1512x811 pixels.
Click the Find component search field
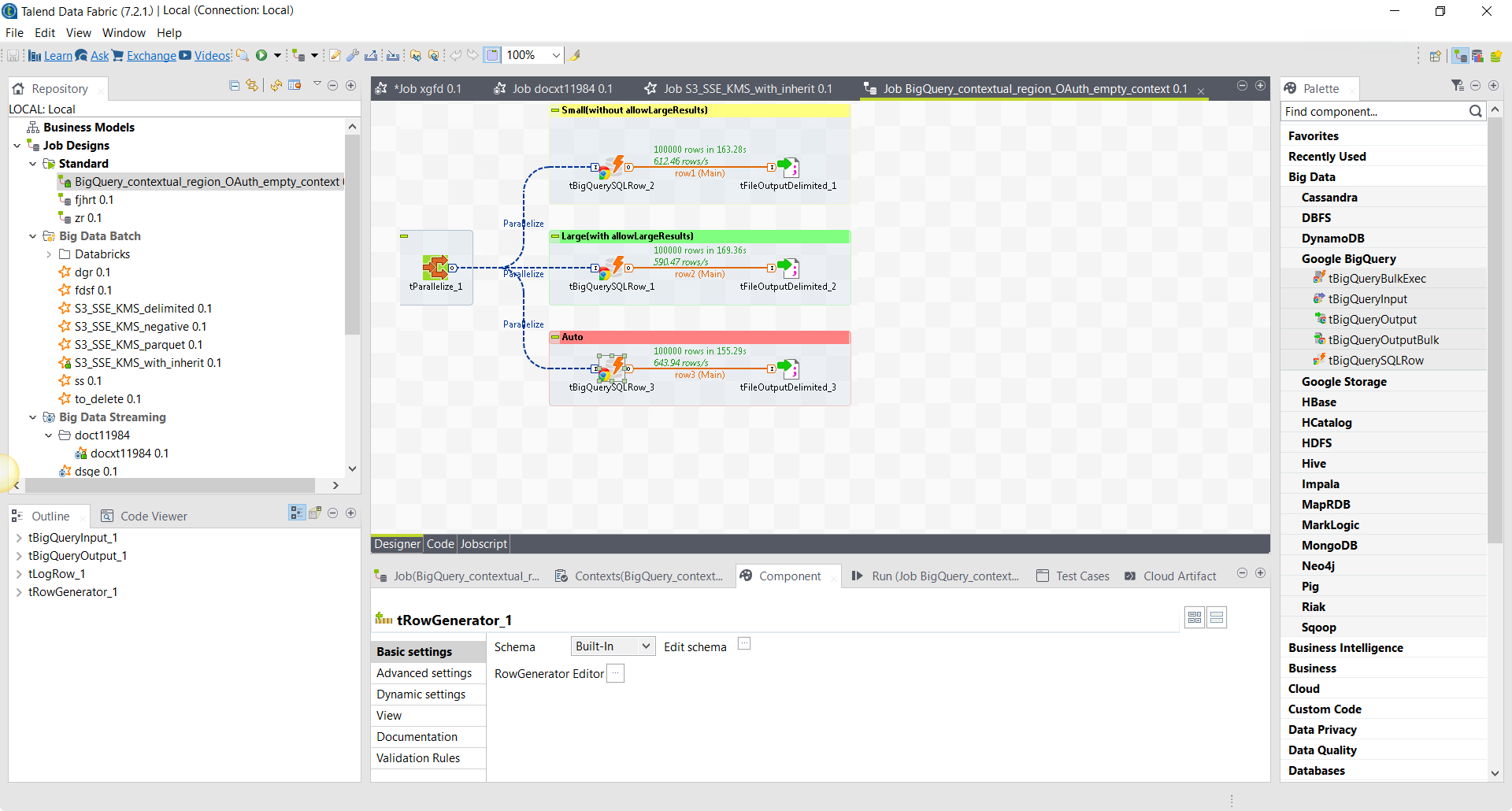[1374, 112]
